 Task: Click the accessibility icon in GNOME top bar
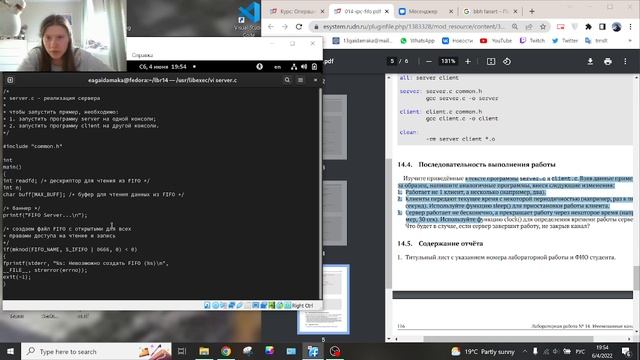260,67
